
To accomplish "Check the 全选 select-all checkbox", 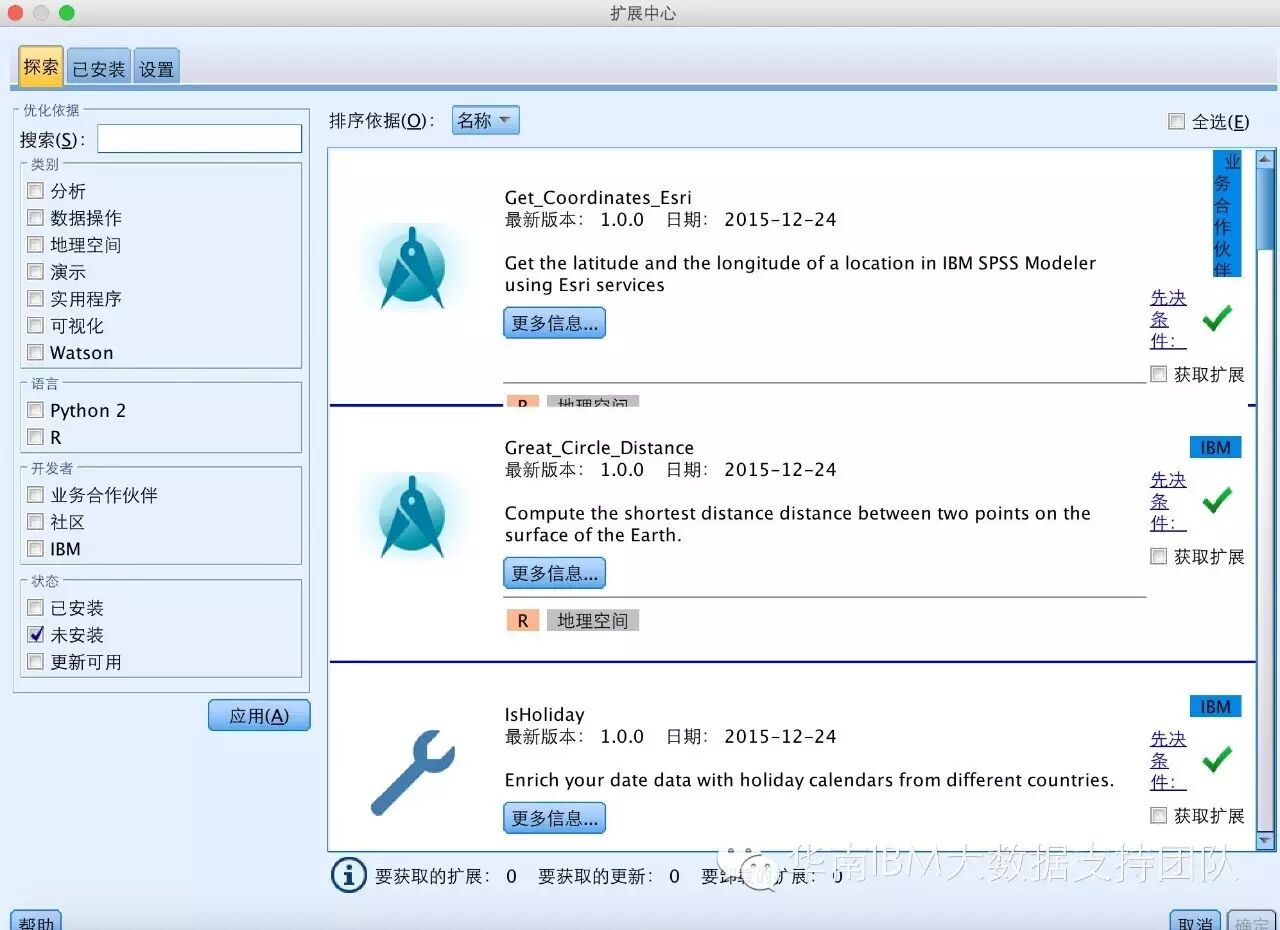I will point(1176,121).
